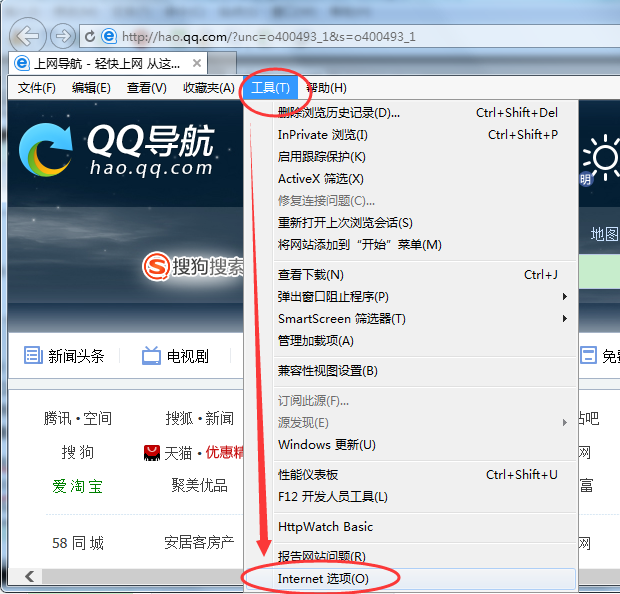Open the 工具(T) menu
This screenshot has height=594, width=620.
[270, 88]
